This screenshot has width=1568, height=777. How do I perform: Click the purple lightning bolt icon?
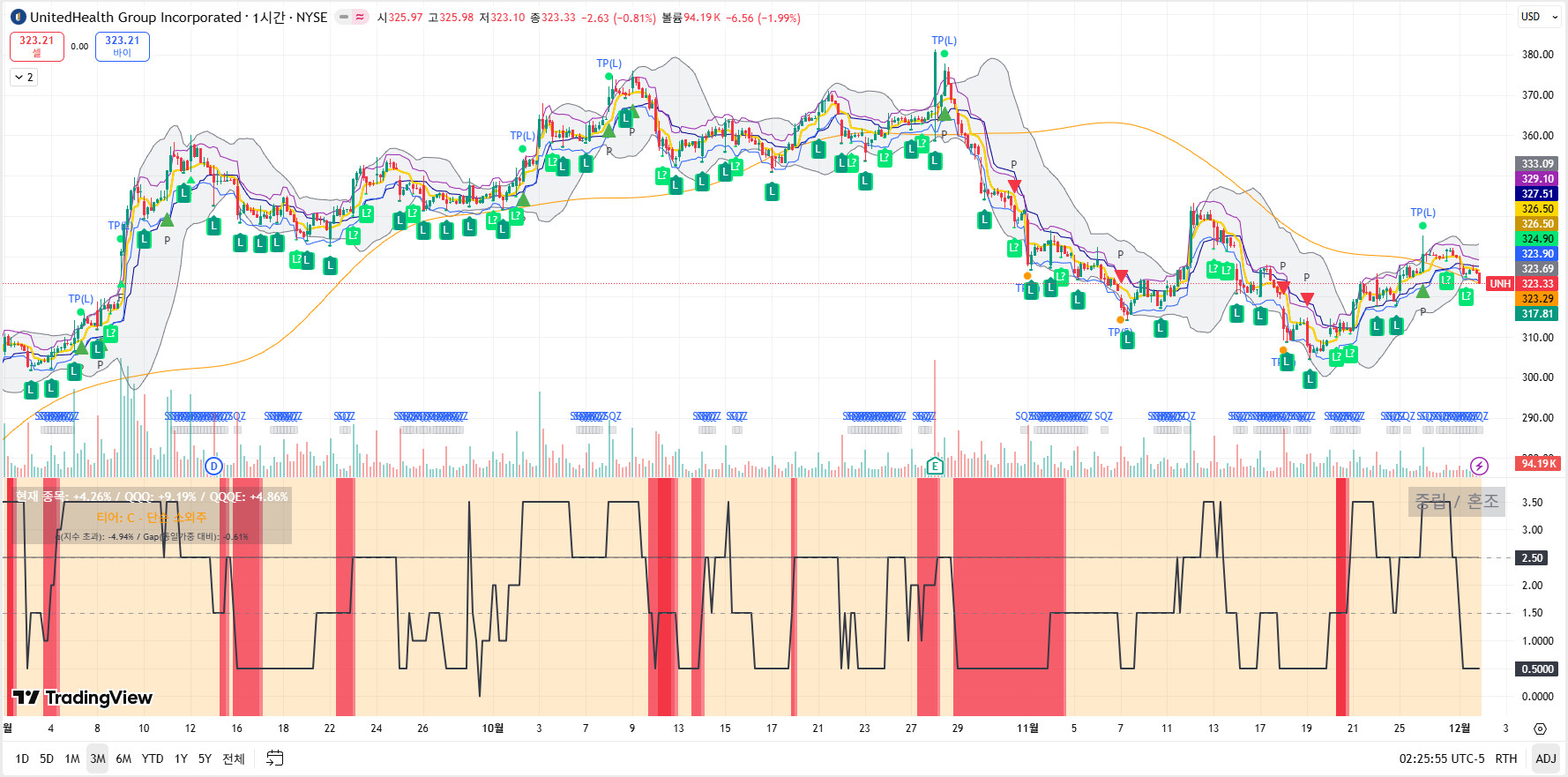(1479, 466)
